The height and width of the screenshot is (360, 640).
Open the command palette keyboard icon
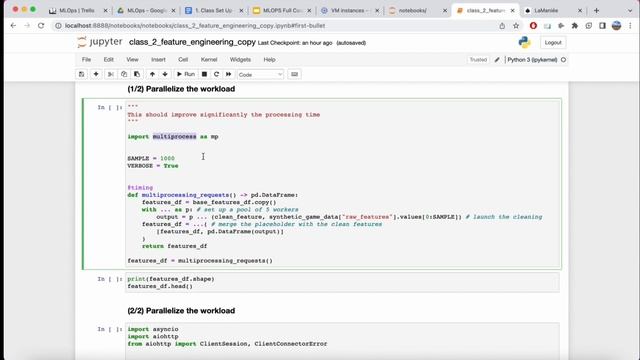[294, 74]
